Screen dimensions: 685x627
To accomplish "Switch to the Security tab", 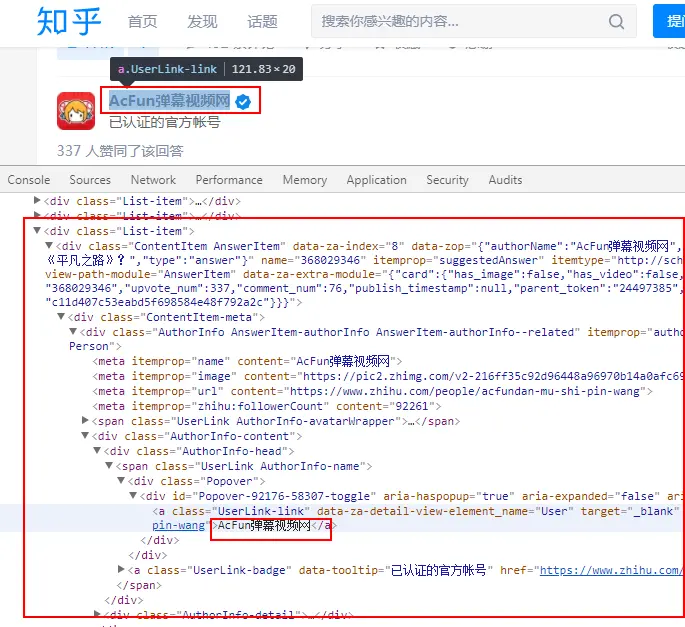I will [447, 180].
